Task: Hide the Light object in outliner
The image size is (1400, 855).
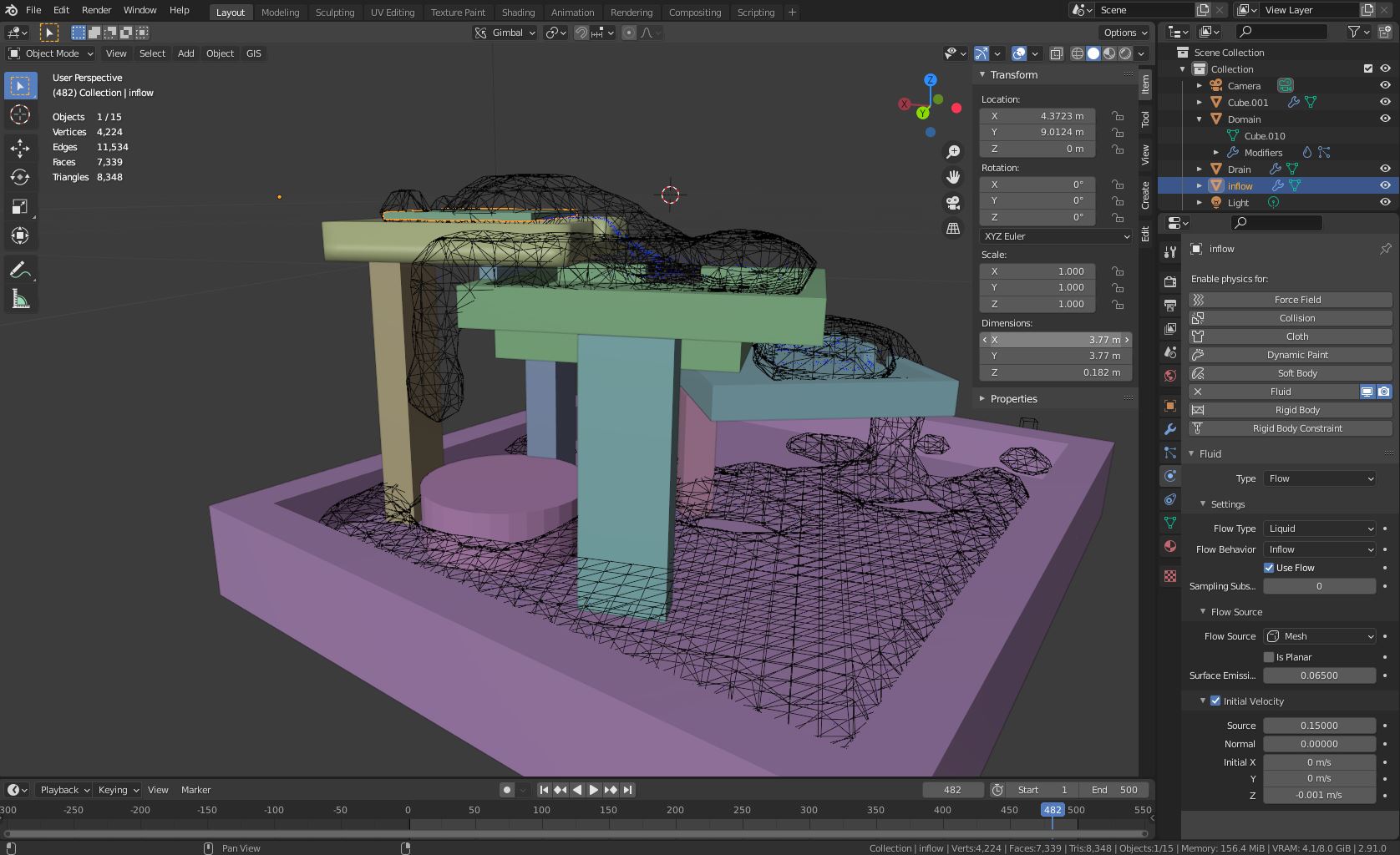Action: (1385, 202)
